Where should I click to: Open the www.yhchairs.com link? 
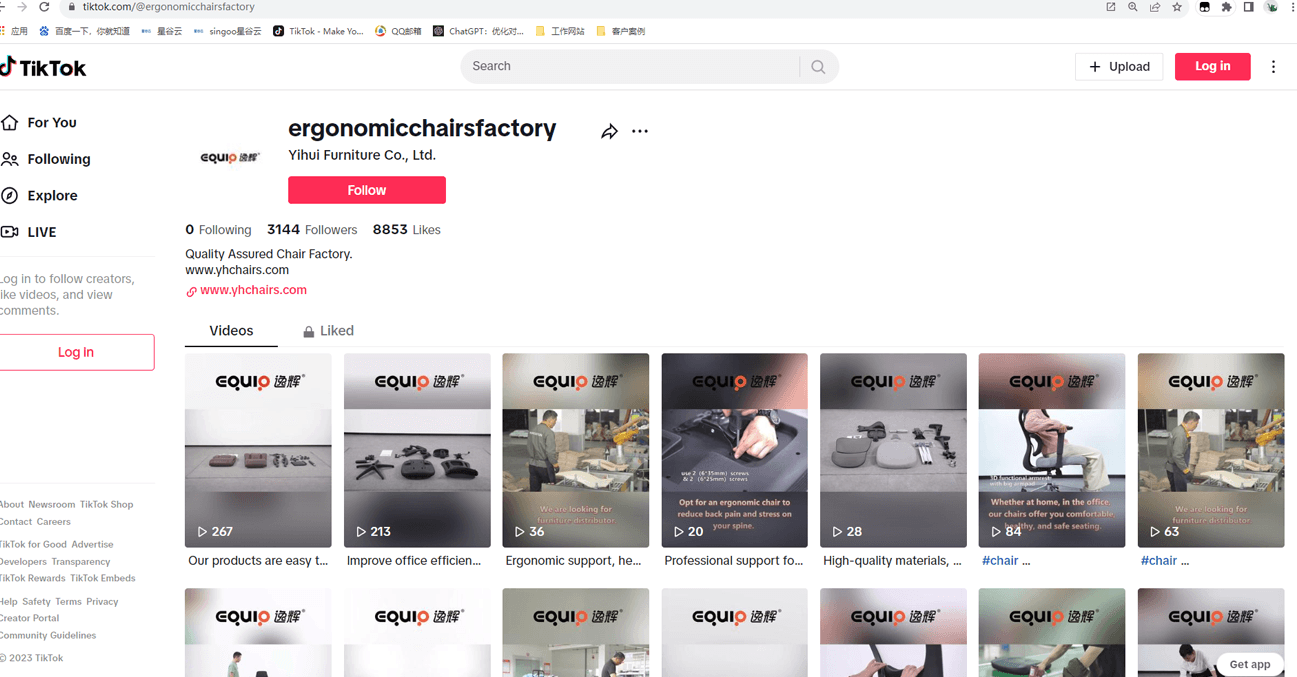tap(253, 290)
